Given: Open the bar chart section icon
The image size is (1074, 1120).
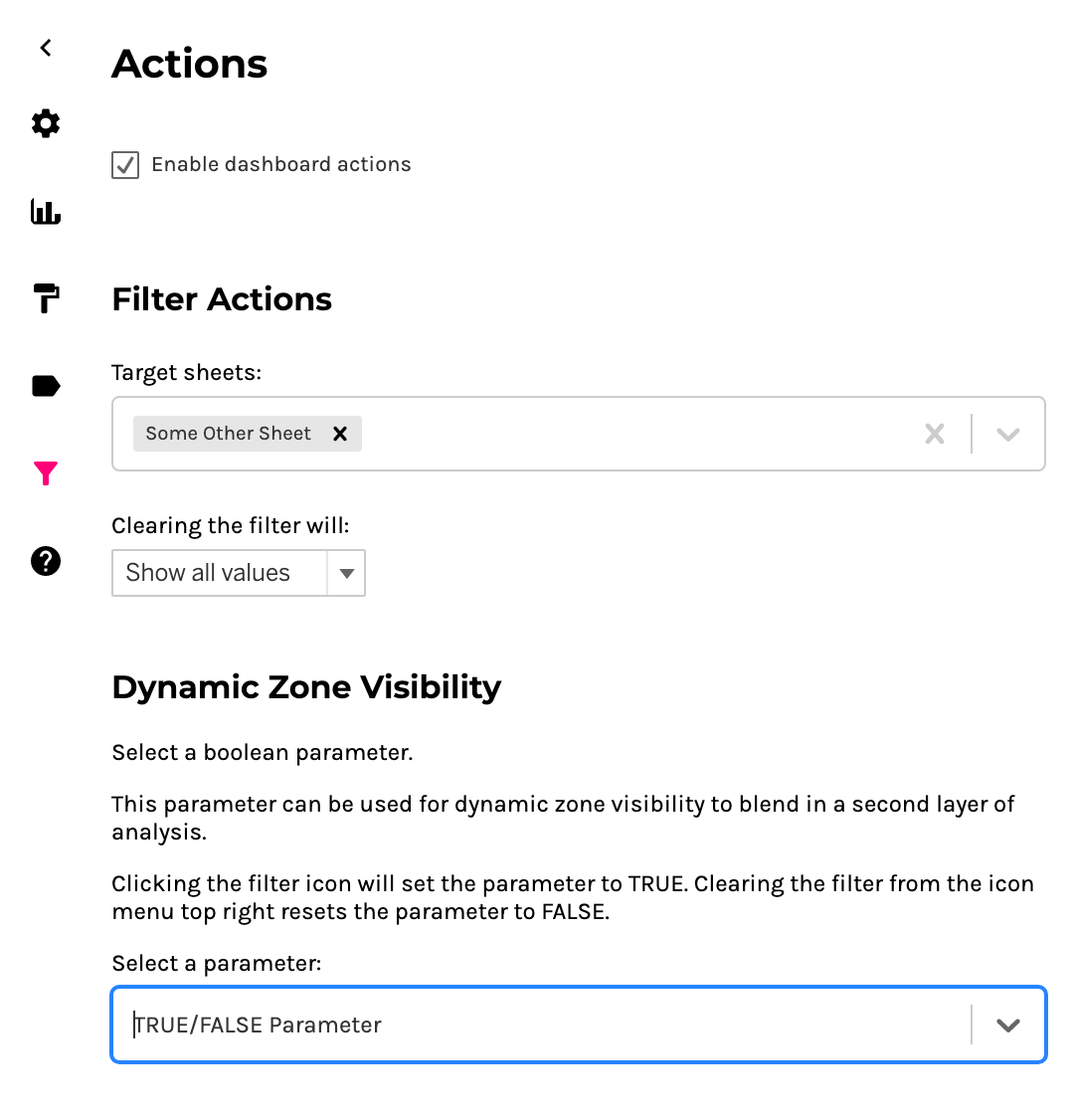Looking at the screenshot, I should pyautogui.click(x=46, y=211).
